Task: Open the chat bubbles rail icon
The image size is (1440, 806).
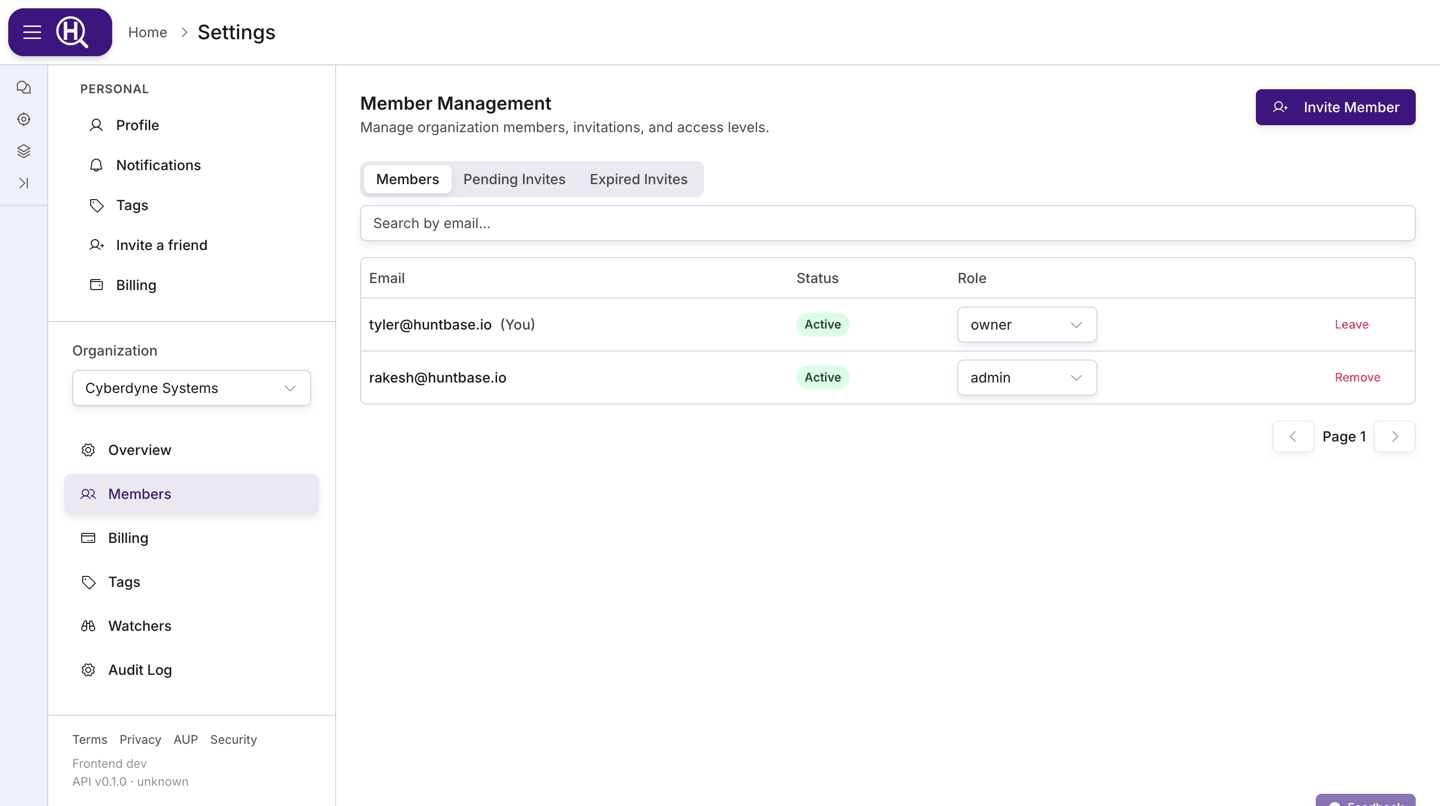Action: pos(24,88)
